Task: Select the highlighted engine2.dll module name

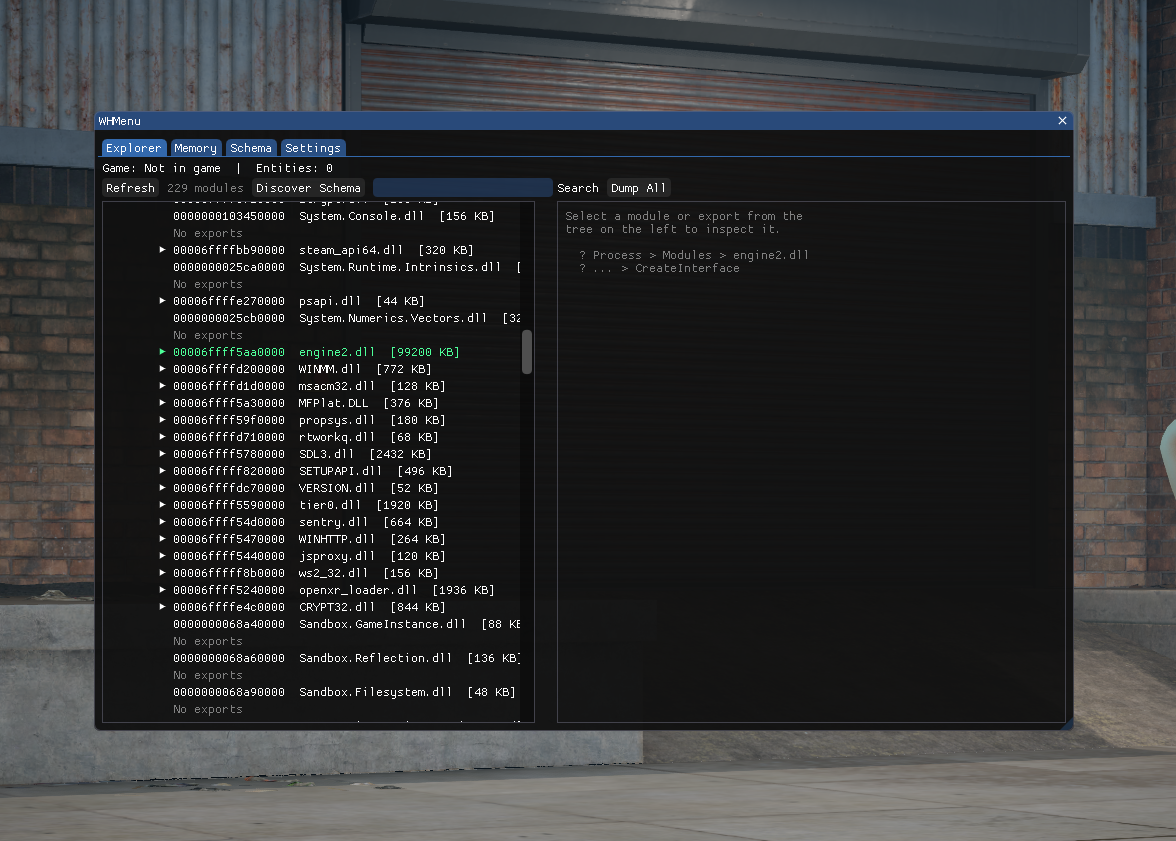Action: point(337,352)
